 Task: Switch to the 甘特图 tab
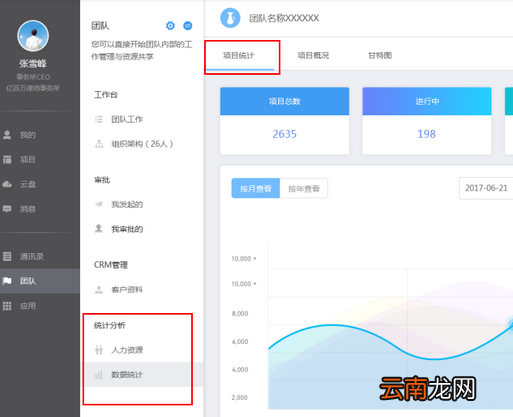click(x=380, y=55)
